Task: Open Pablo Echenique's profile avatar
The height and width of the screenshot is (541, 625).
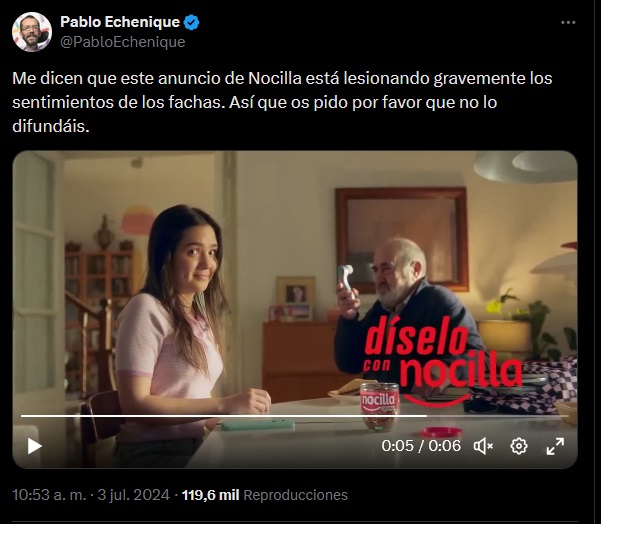Action: point(32,32)
